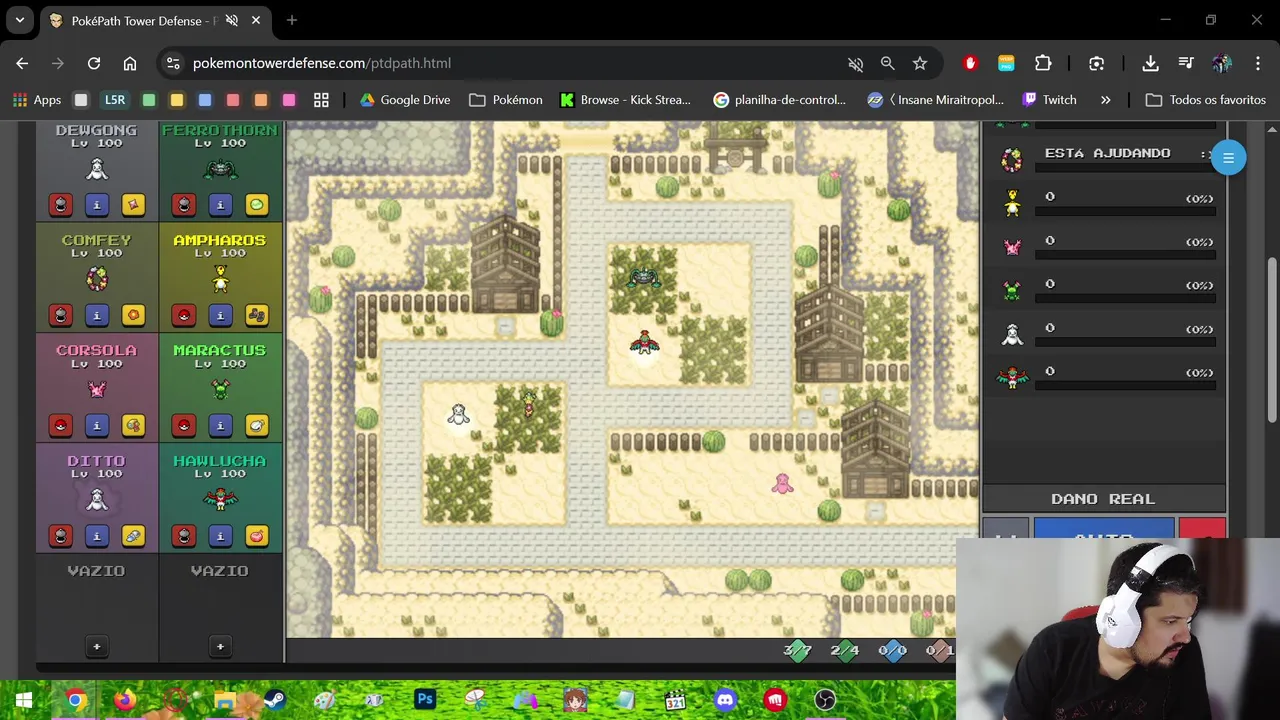Open the browser extensions puzzle icon
The width and height of the screenshot is (1280, 720).
1043,63
